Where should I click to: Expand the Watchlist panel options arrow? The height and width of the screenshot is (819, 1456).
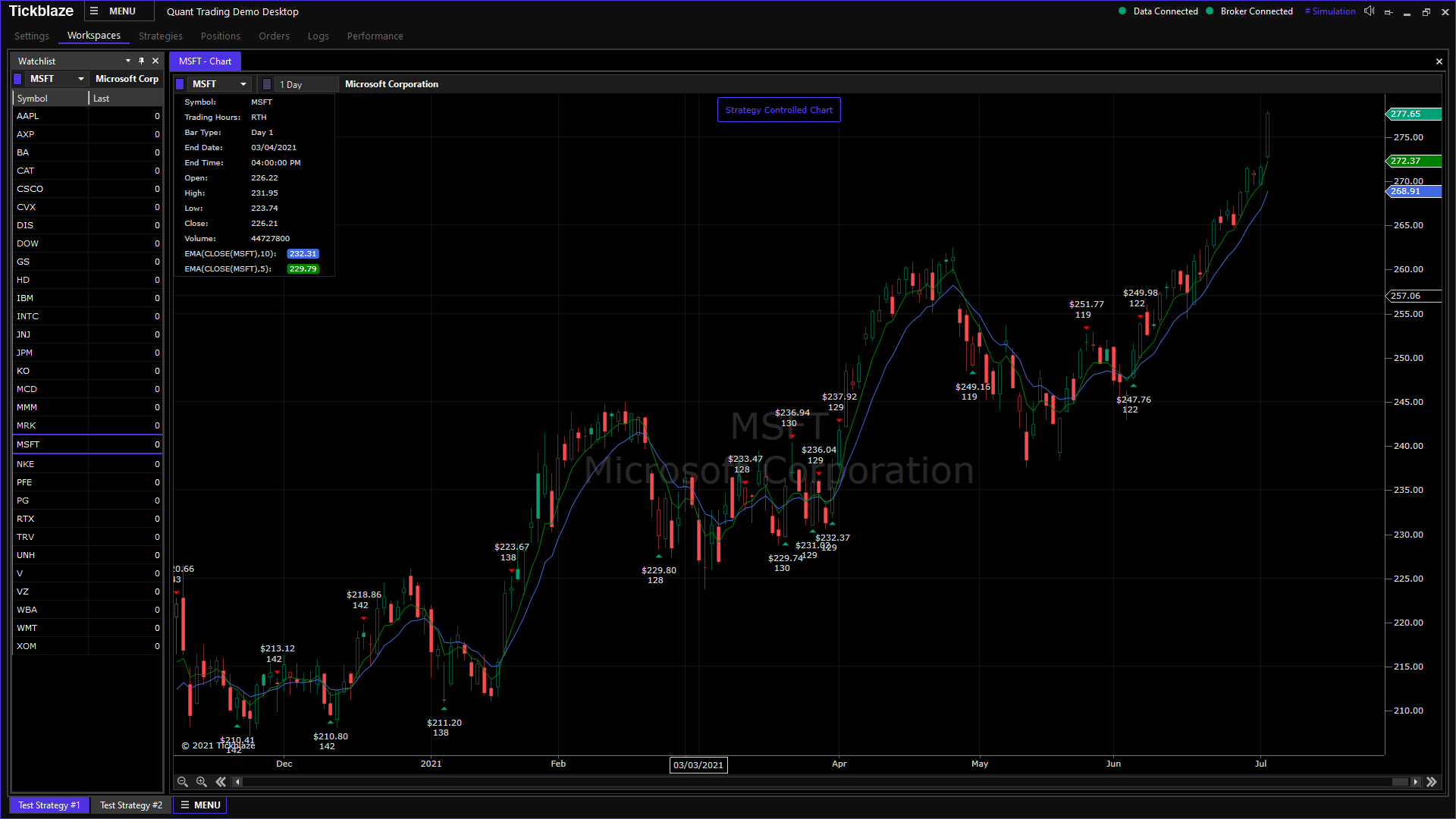(x=127, y=61)
